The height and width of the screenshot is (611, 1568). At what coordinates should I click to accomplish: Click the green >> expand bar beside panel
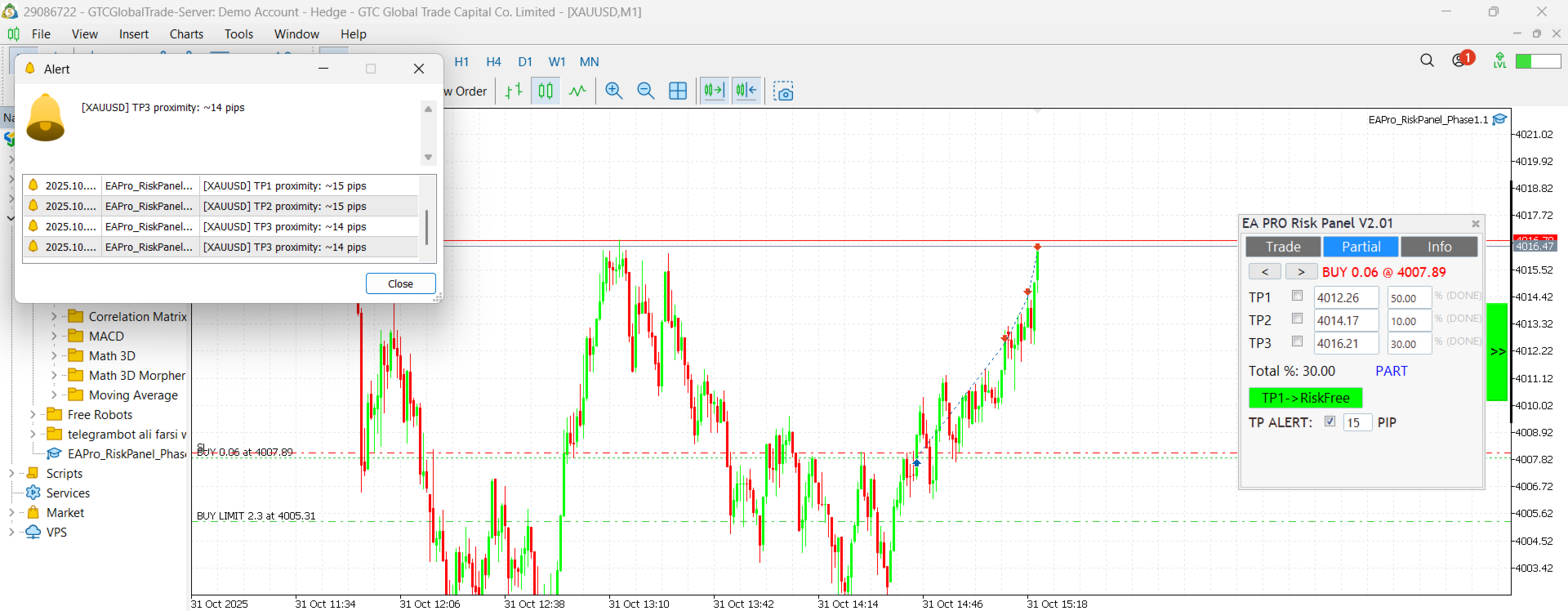[1497, 352]
